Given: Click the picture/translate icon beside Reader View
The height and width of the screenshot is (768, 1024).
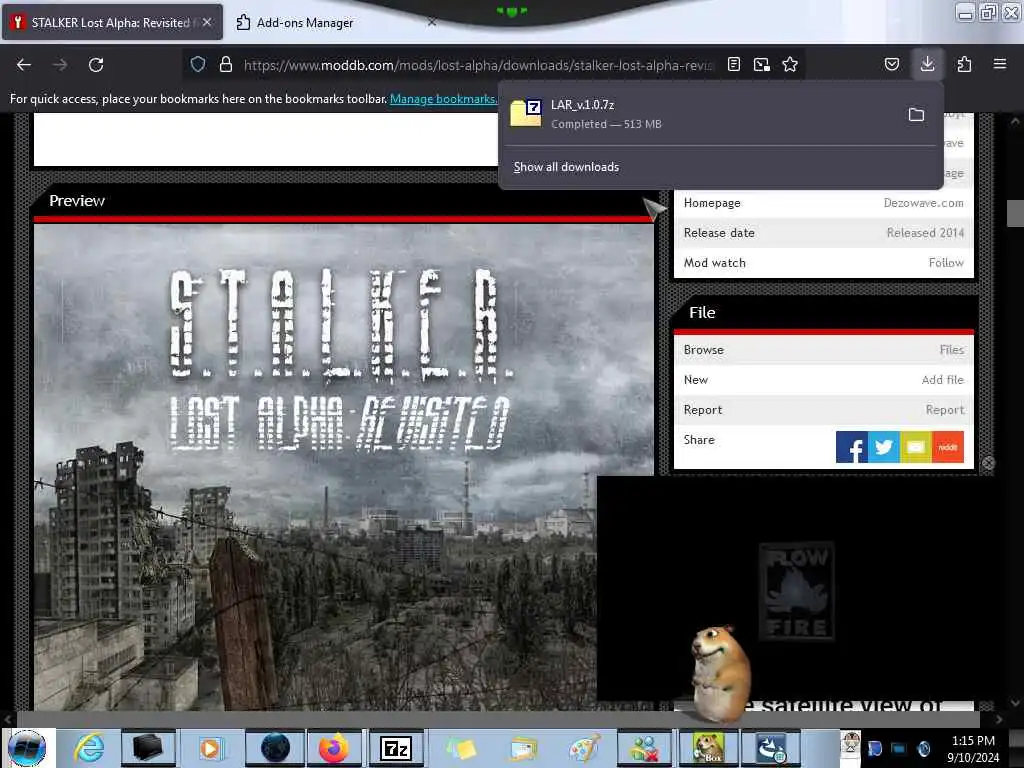Looking at the screenshot, I should (761, 64).
